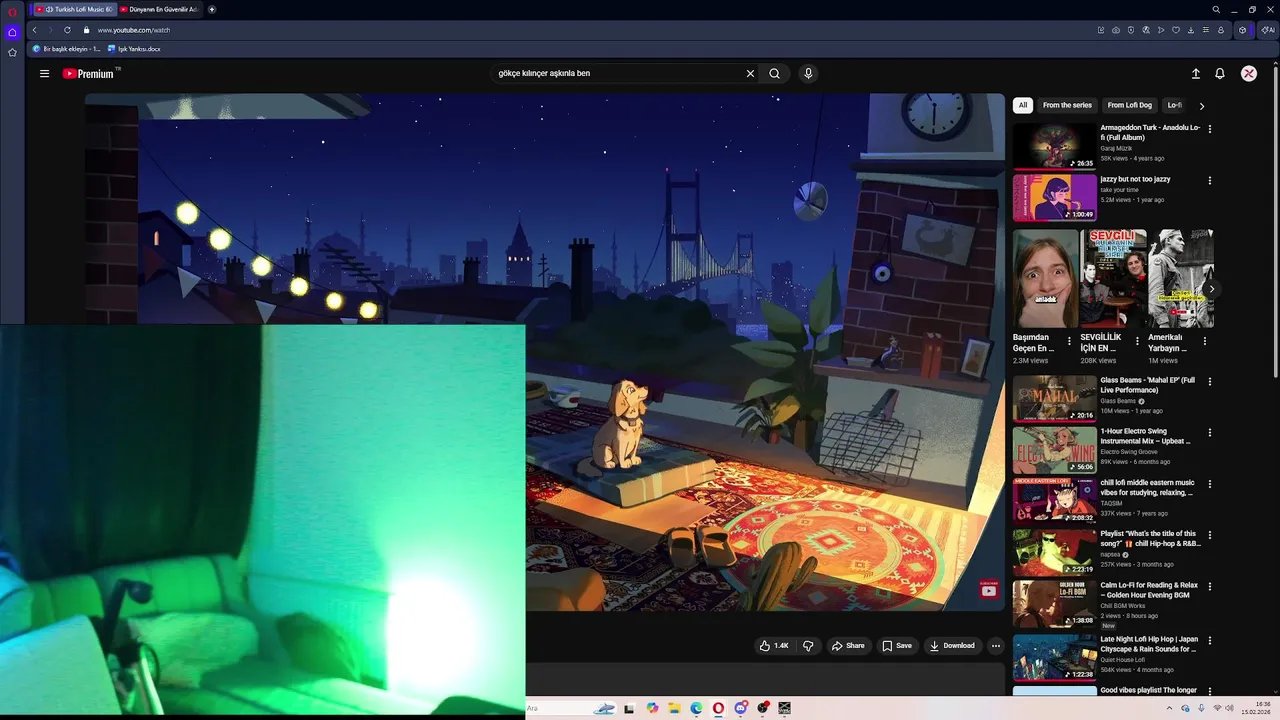The image size is (1280, 720).
Task: Share the current video
Action: click(848, 646)
